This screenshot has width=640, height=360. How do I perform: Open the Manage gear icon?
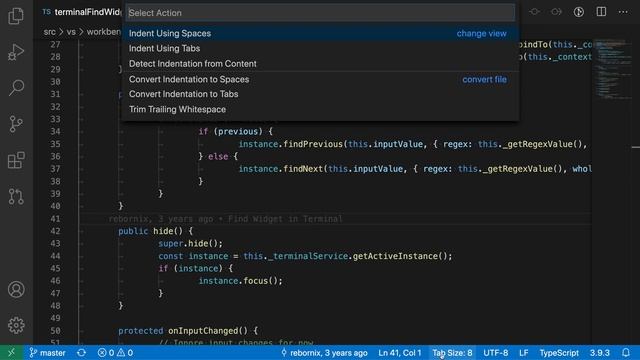click(16, 325)
